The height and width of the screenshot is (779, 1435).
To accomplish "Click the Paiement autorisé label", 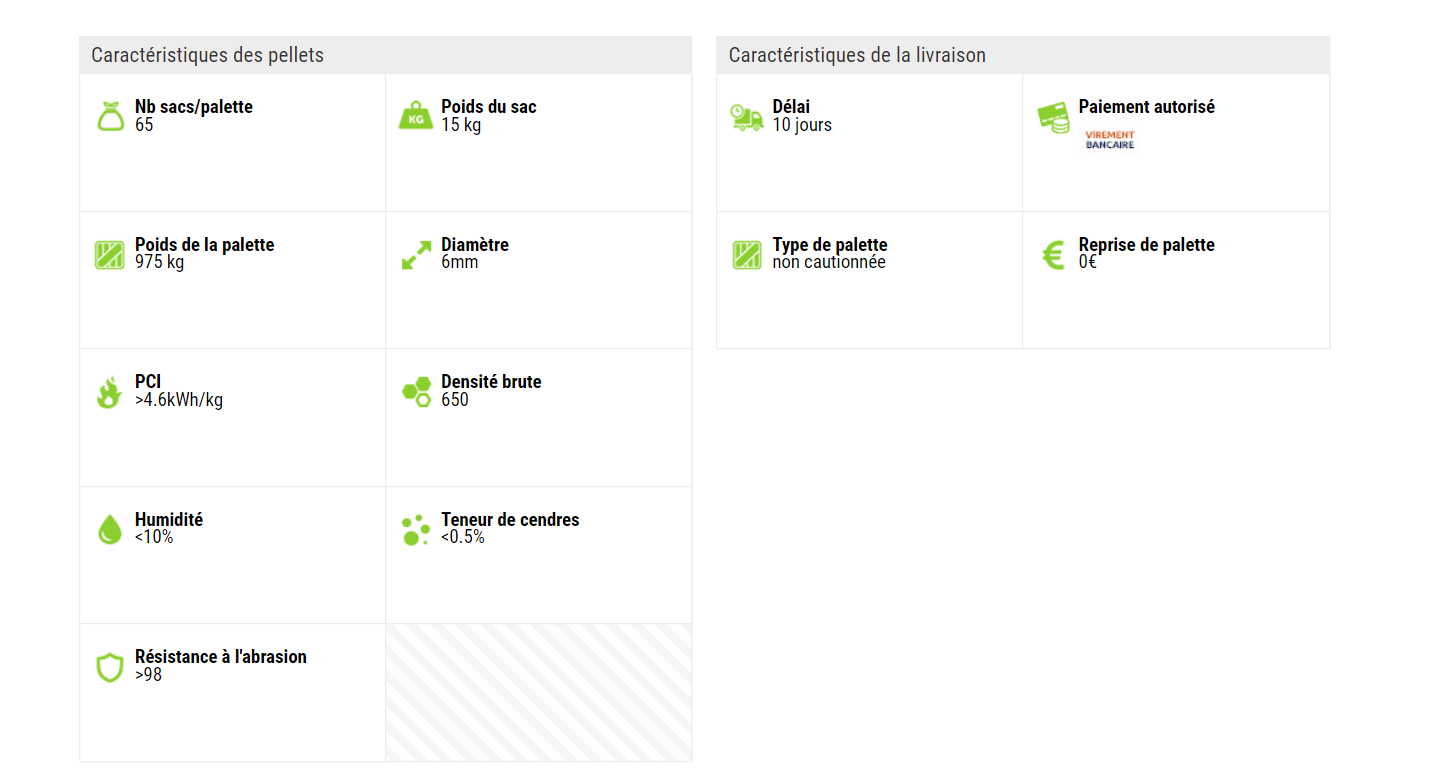I will (x=1146, y=107).
